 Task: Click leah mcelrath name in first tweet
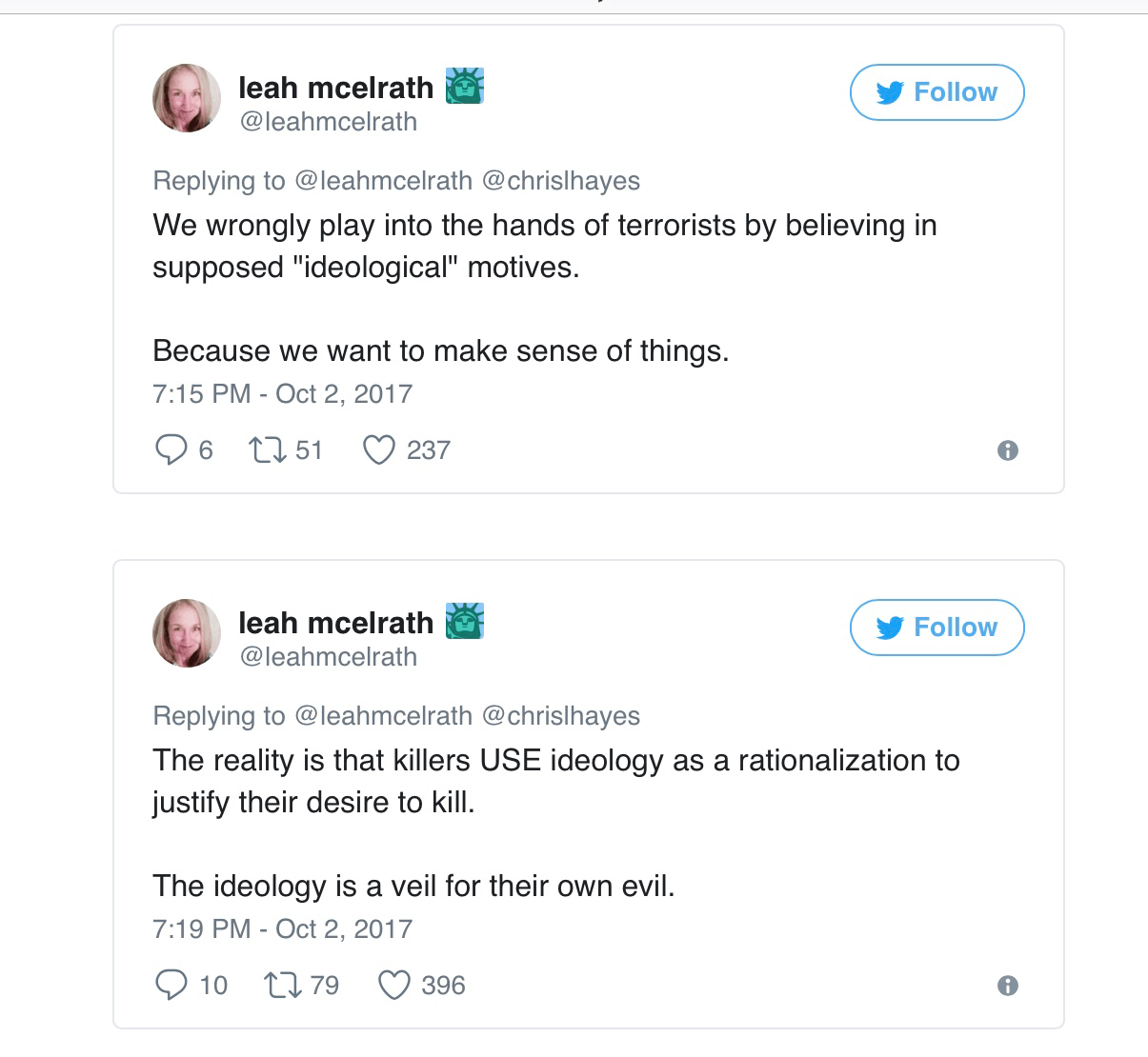(x=335, y=88)
